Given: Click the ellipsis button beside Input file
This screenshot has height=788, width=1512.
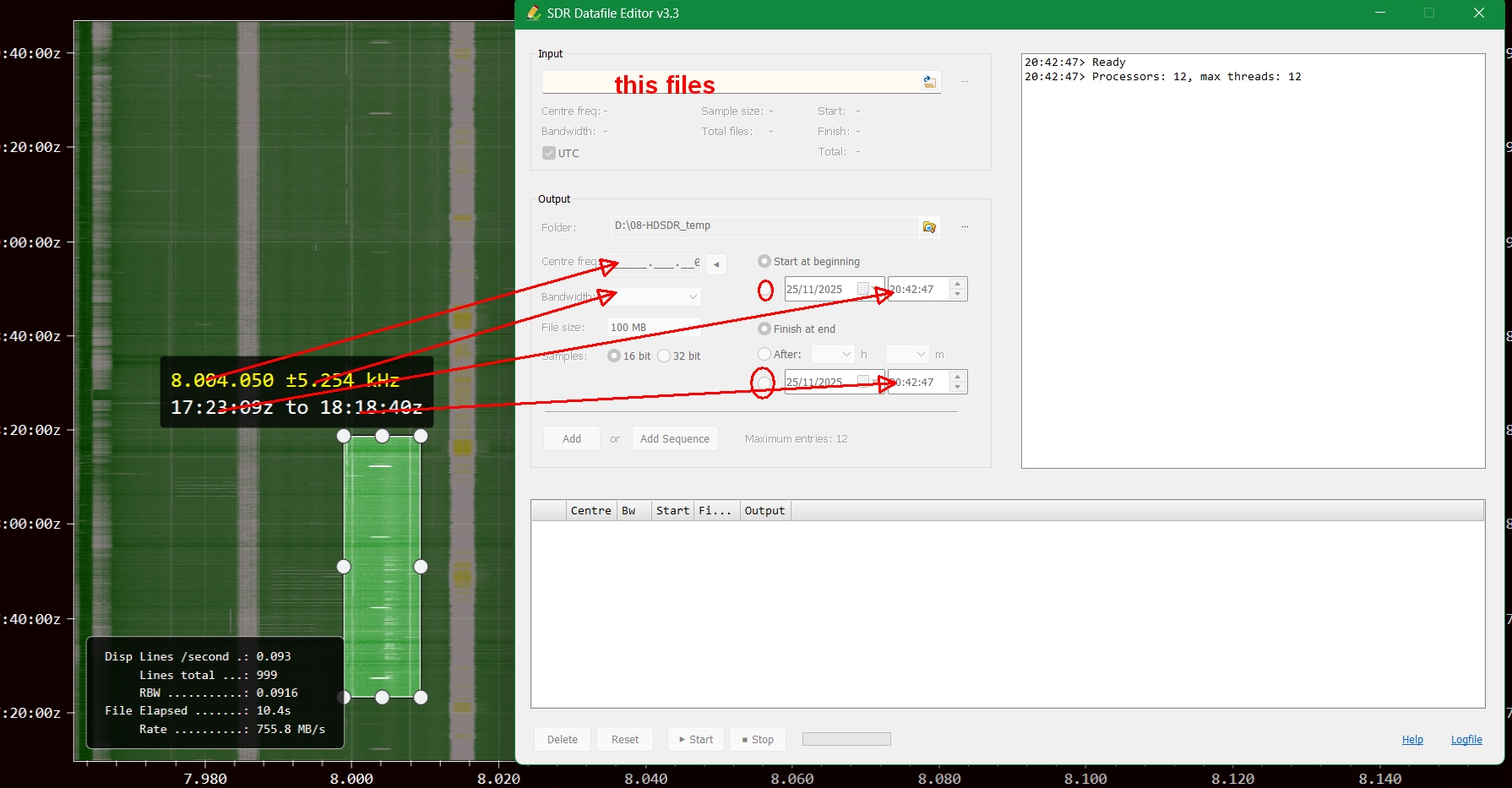Looking at the screenshot, I should point(965,82).
